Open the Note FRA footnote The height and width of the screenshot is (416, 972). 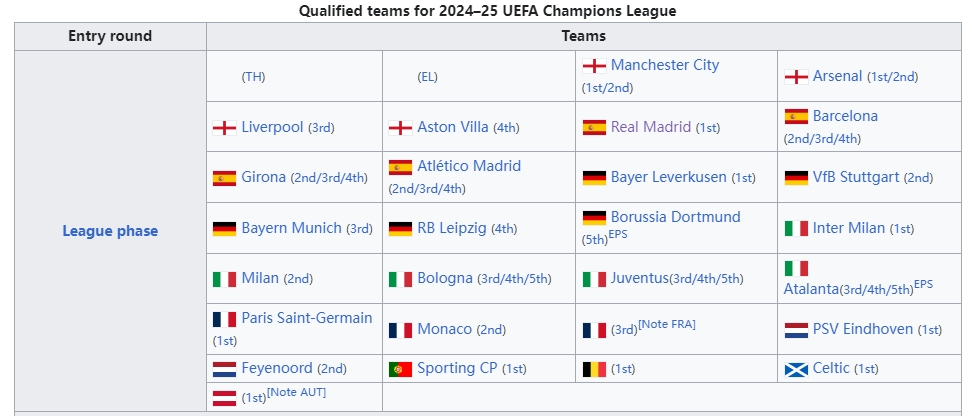(x=666, y=324)
